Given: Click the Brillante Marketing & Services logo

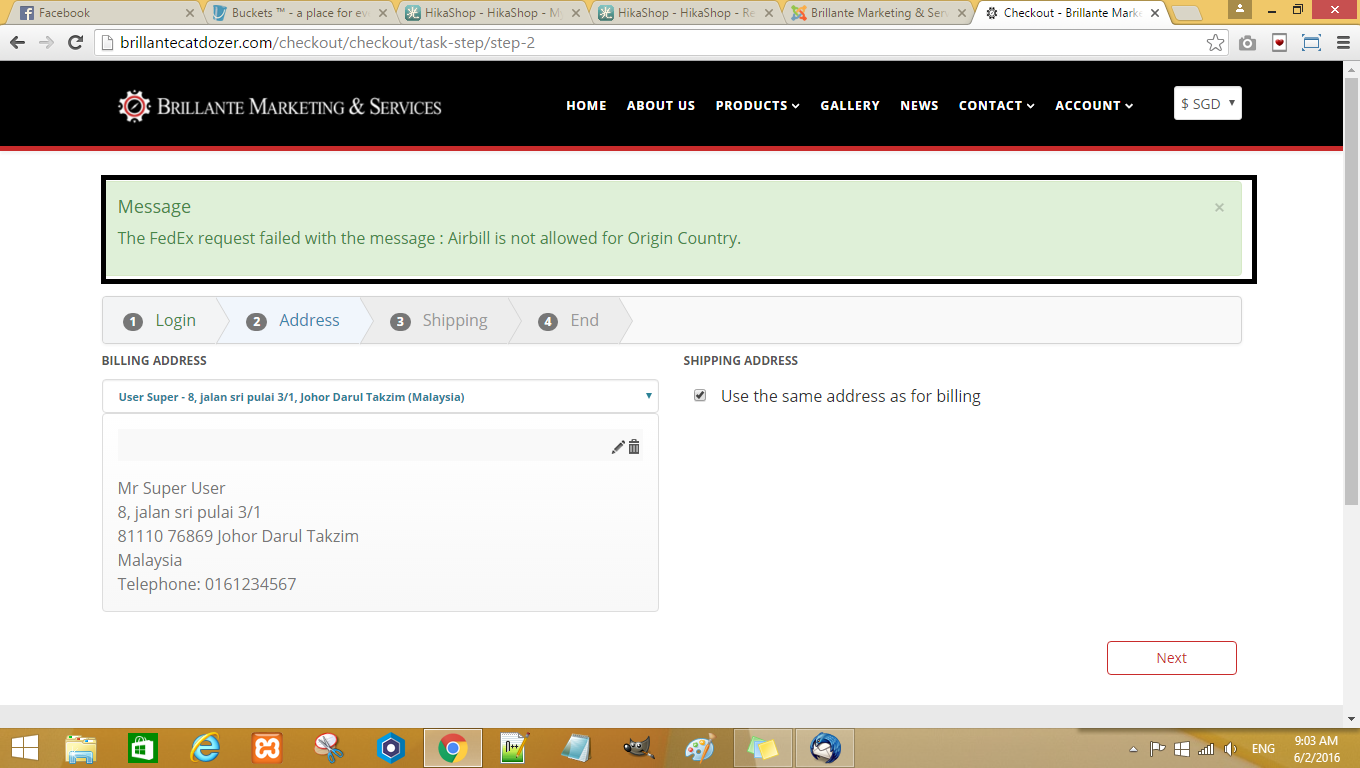Looking at the screenshot, I should click(280, 106).
